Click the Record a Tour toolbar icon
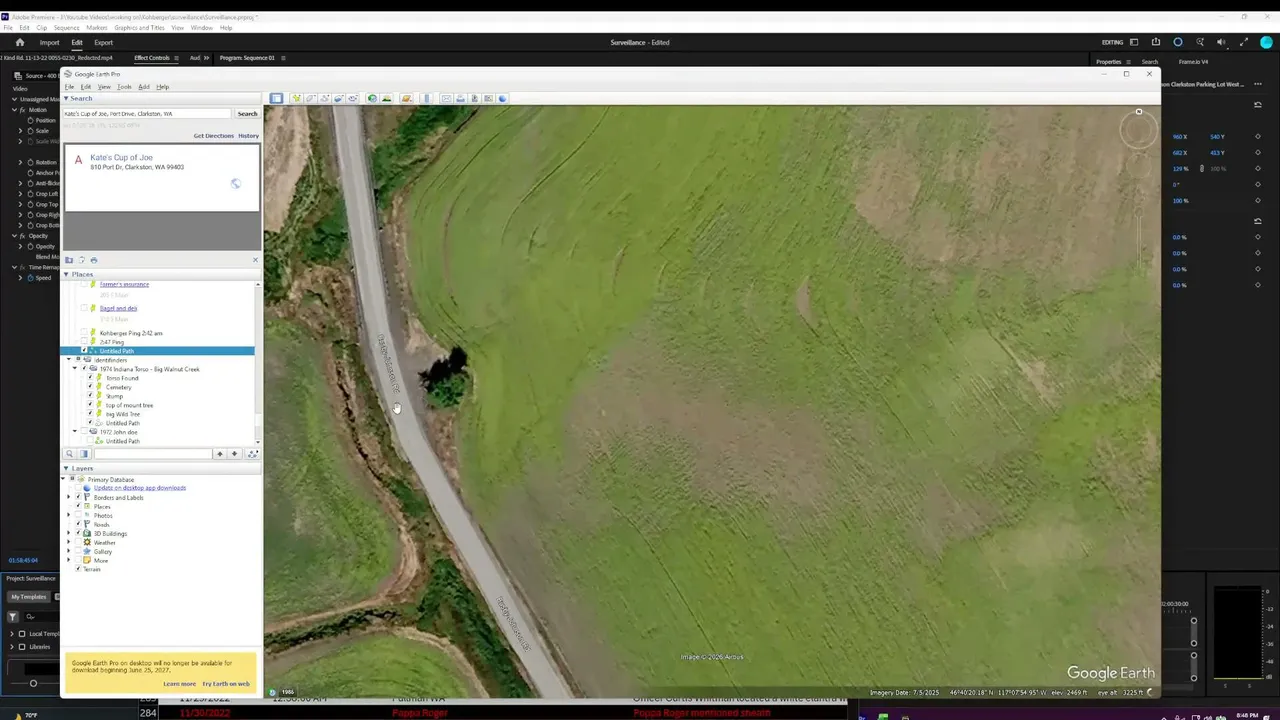 pos(352,98)
